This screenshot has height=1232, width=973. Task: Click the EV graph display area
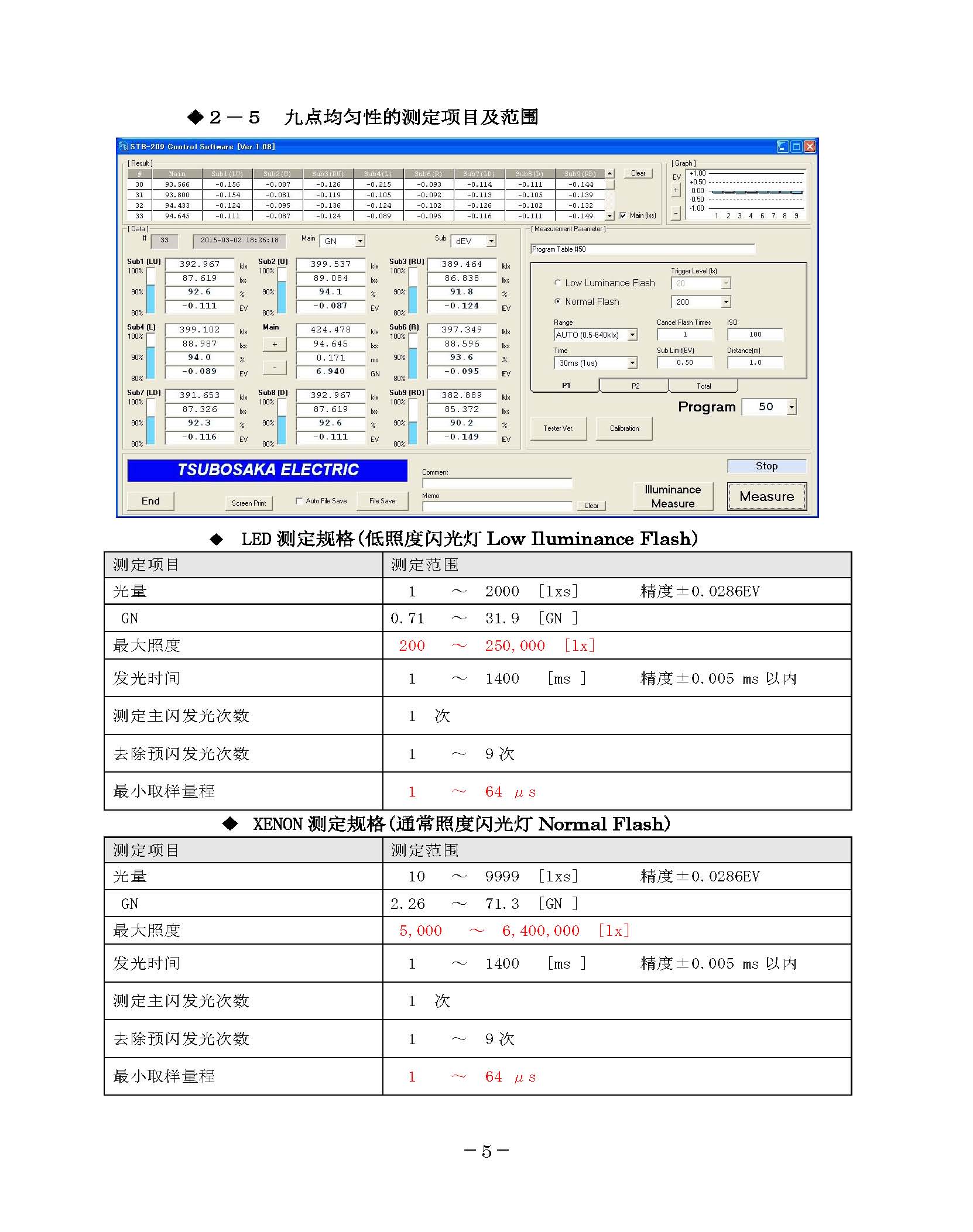pyautogui.click(x=746, y=194)
